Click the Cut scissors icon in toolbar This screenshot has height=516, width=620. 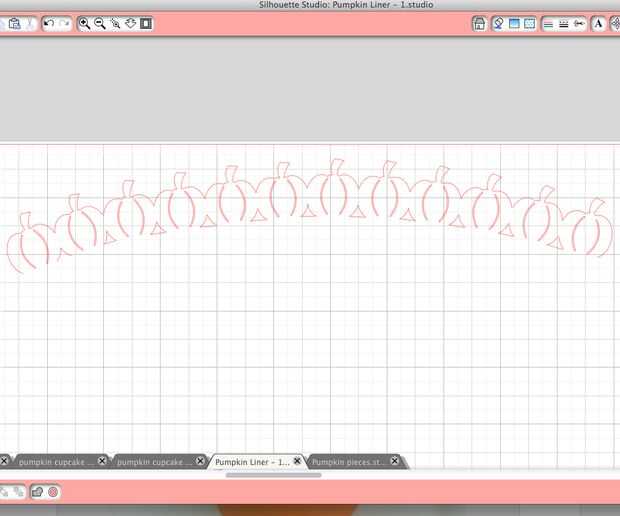[30, 24]
